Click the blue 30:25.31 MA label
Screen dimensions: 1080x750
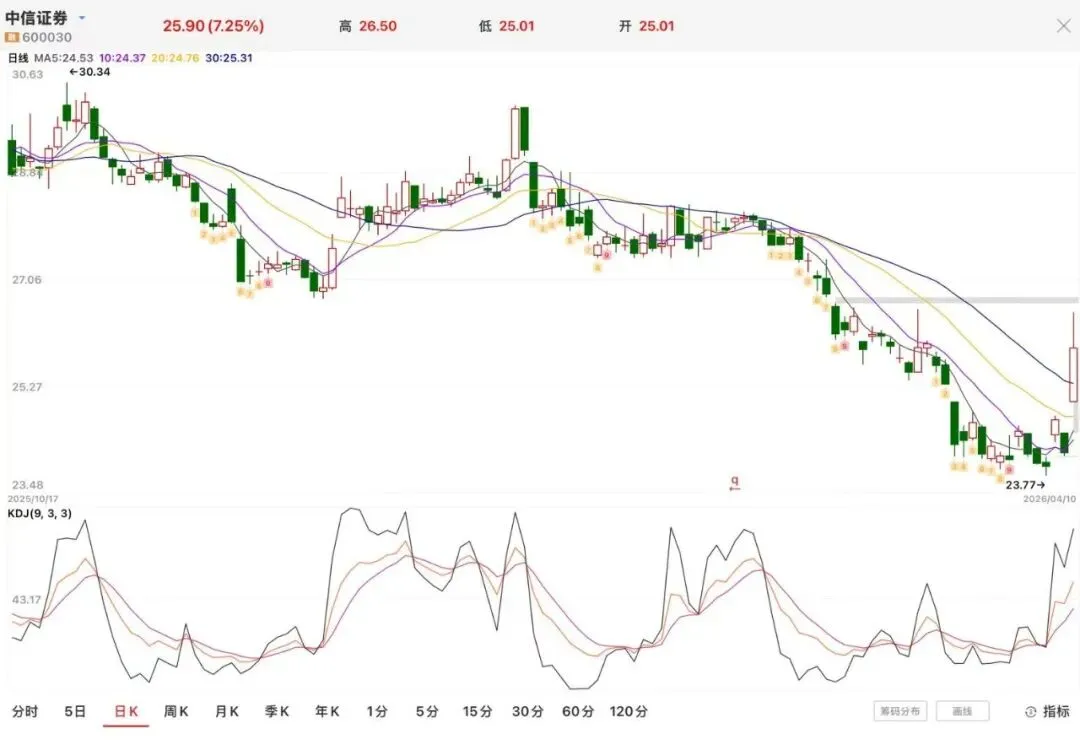[x=229, y=58]
